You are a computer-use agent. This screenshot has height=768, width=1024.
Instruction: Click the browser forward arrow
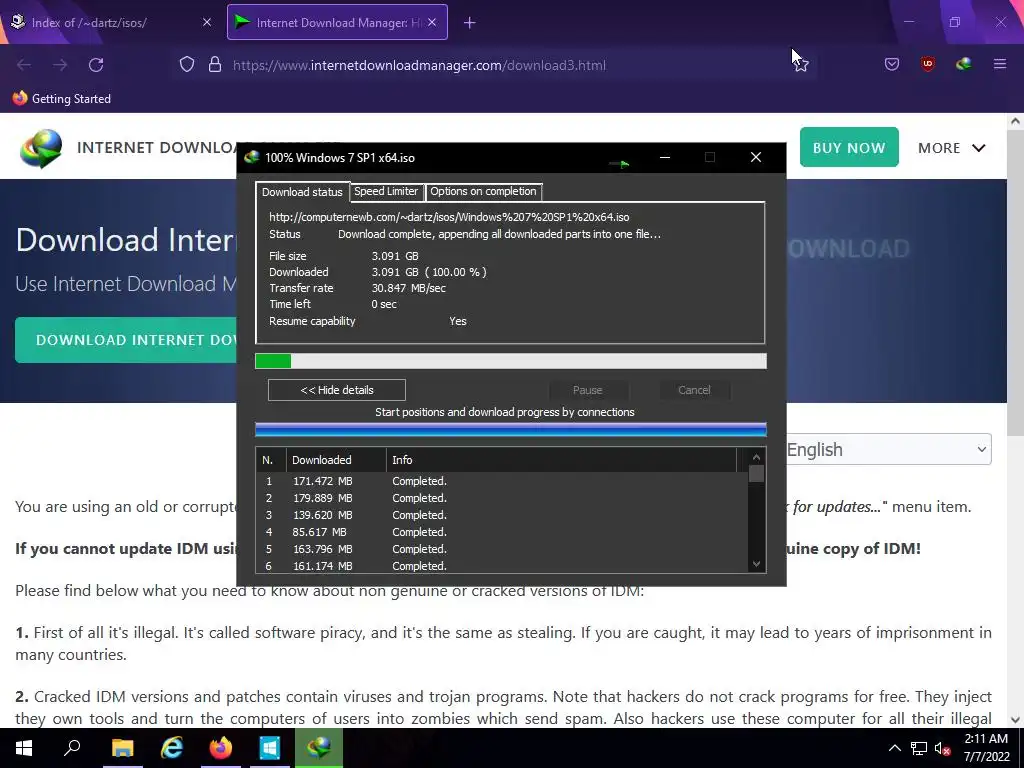point(60,65)
